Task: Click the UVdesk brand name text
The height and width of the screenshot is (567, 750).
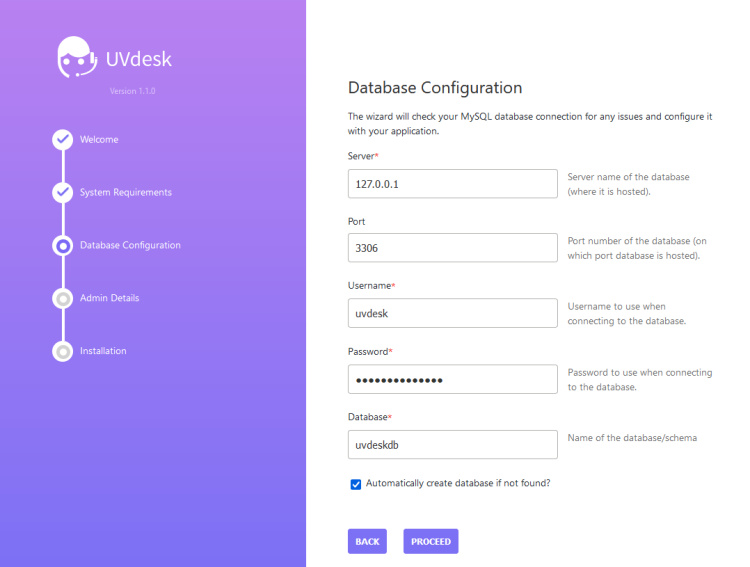Action: [x=139, y=59]
